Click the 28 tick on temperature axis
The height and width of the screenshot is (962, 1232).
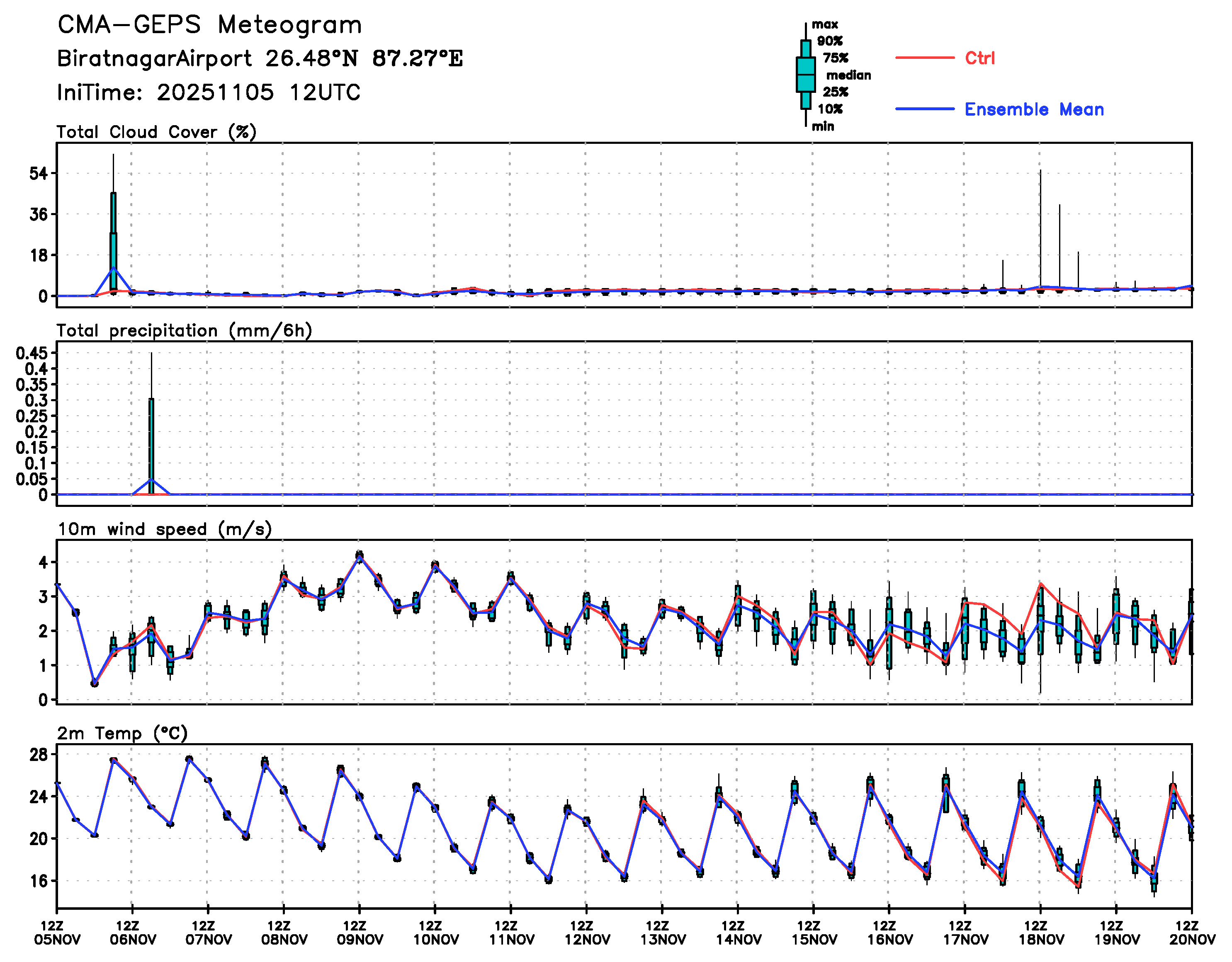(x=39, y=754)
